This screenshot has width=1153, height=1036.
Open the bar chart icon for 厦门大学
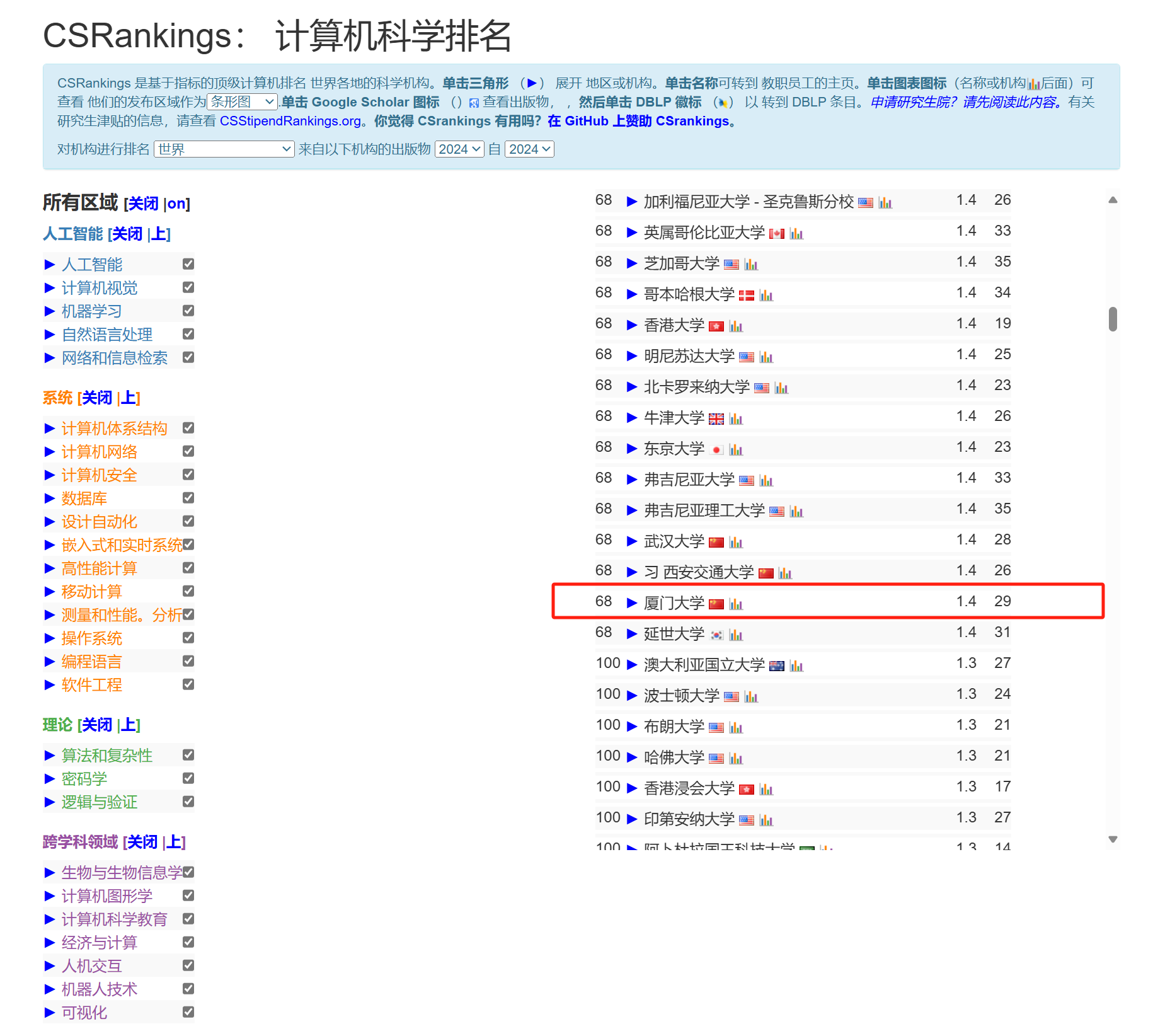tap(736, 604)
